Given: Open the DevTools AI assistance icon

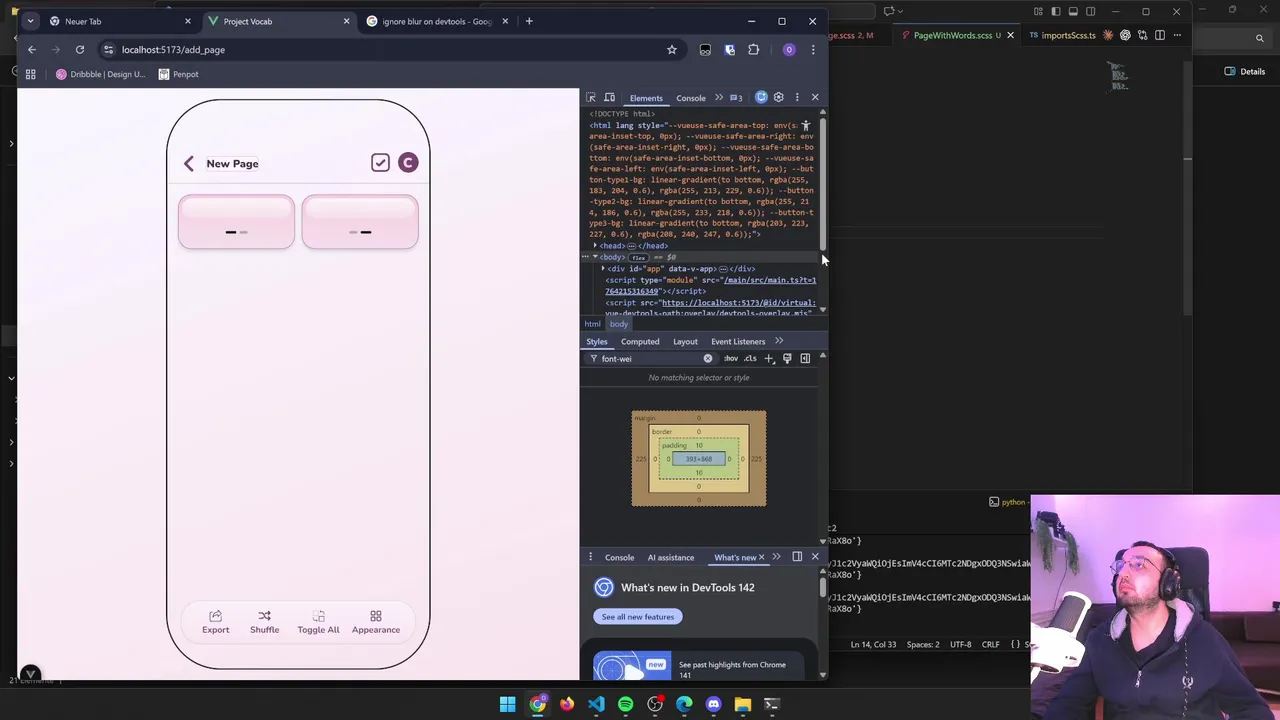Looking at the screenshot, I should pyautogui.click(x=761, y=97).
